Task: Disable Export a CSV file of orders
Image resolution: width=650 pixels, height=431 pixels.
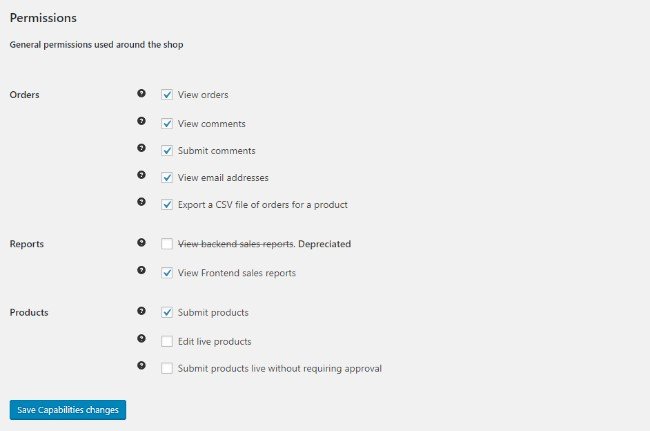Action: pyautogui.click(x=167, y=204)
